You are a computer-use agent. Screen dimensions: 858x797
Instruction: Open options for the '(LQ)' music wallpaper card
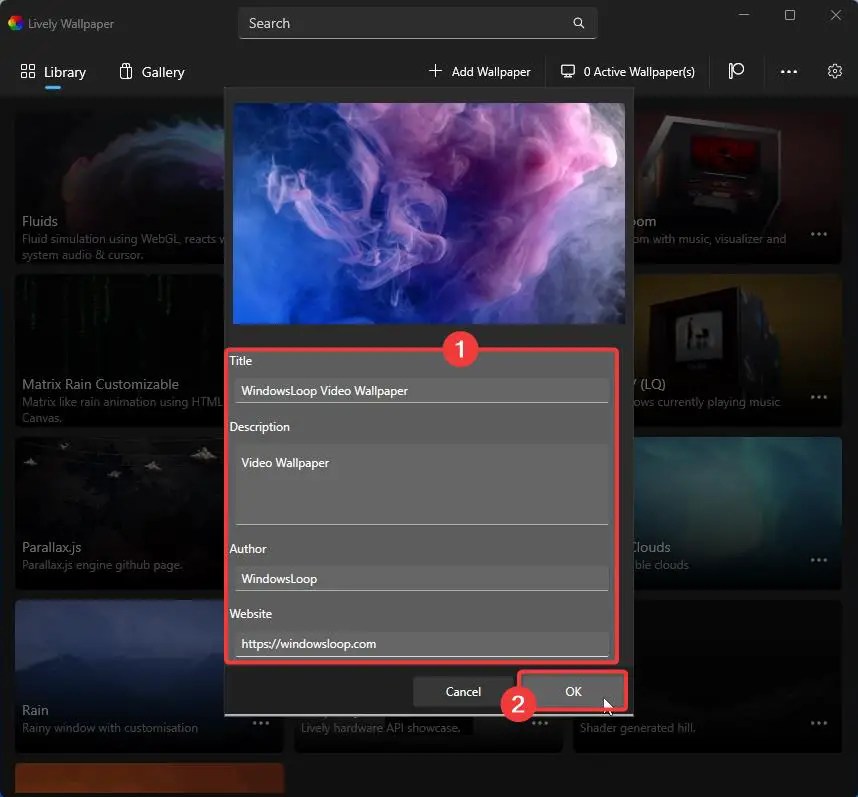pos(819,397)
